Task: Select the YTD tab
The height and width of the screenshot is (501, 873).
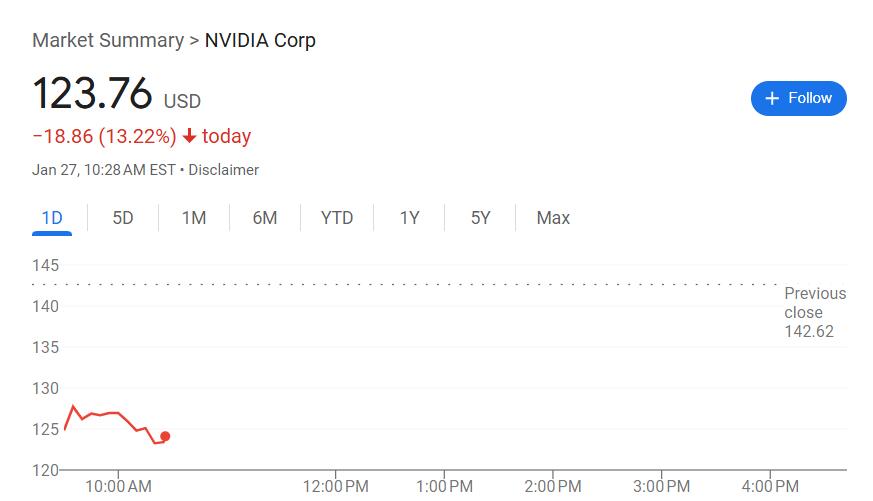Action: click(x=337, y=218)
